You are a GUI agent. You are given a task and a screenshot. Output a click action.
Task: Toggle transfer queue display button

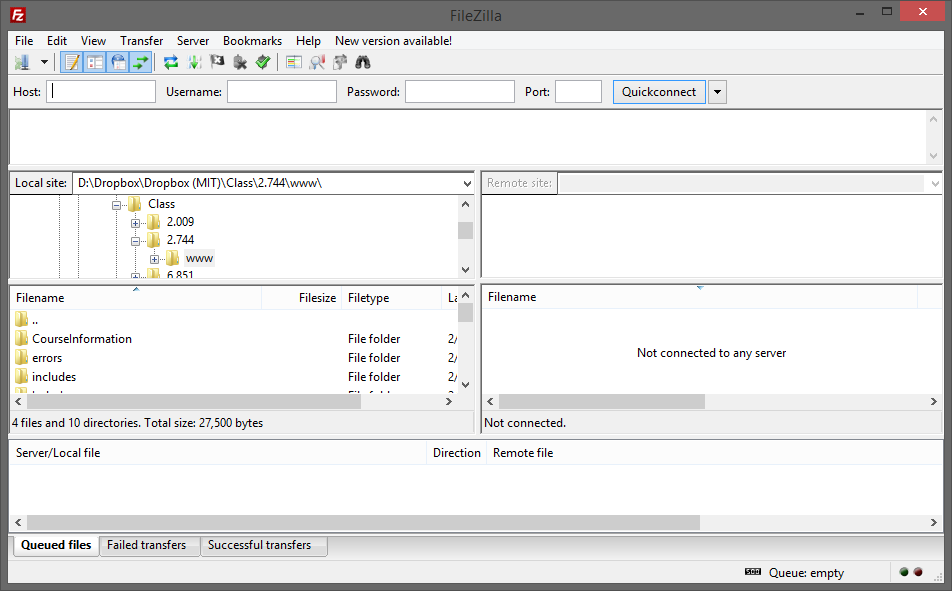point(141,63)
